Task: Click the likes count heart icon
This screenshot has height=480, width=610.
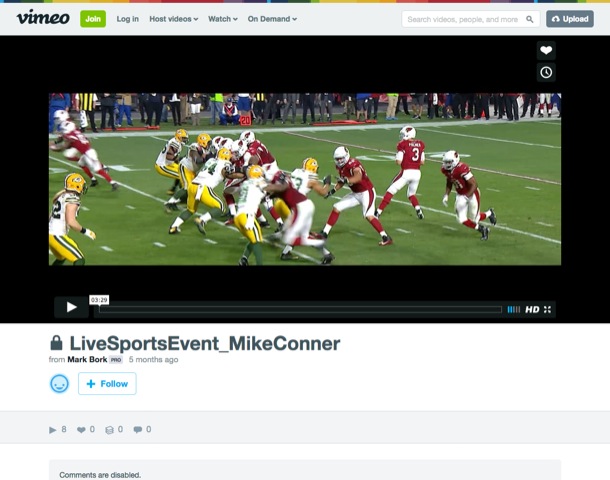Action: 81,430
